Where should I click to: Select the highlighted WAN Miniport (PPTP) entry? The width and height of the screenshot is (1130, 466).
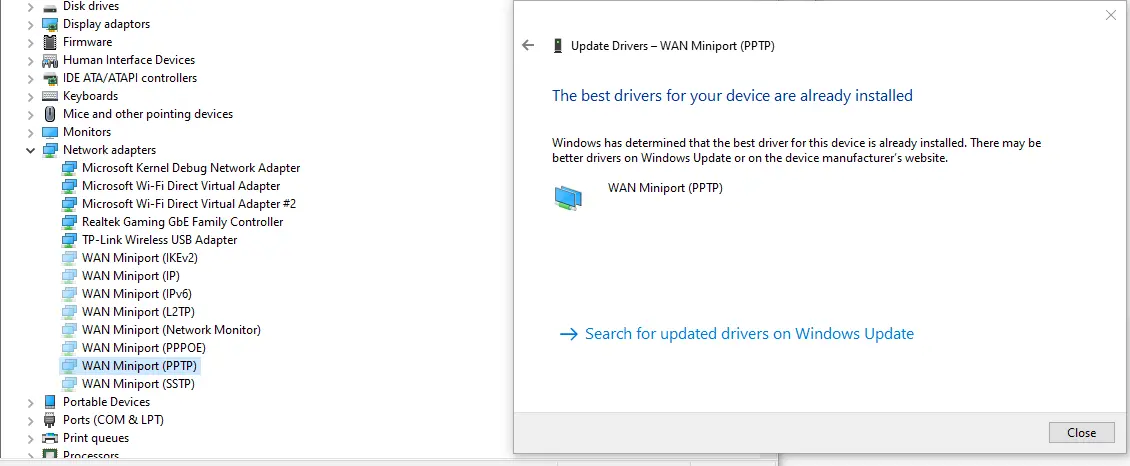click(x=139, y=366)
